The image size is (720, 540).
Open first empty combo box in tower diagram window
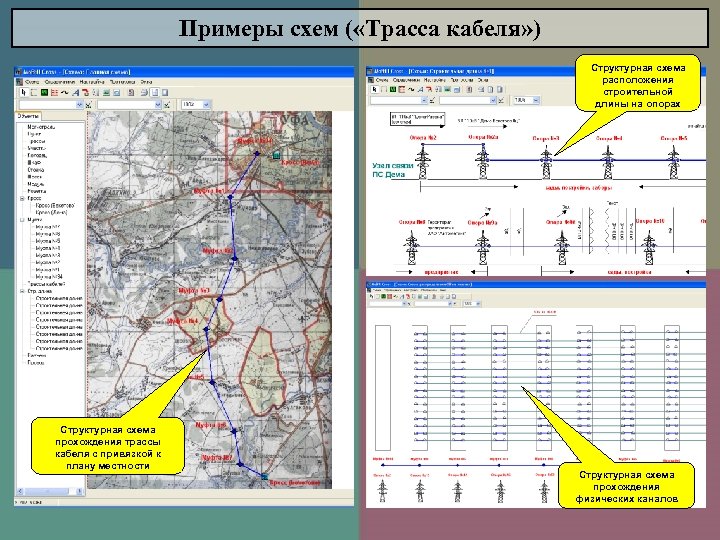pos(399,100)
